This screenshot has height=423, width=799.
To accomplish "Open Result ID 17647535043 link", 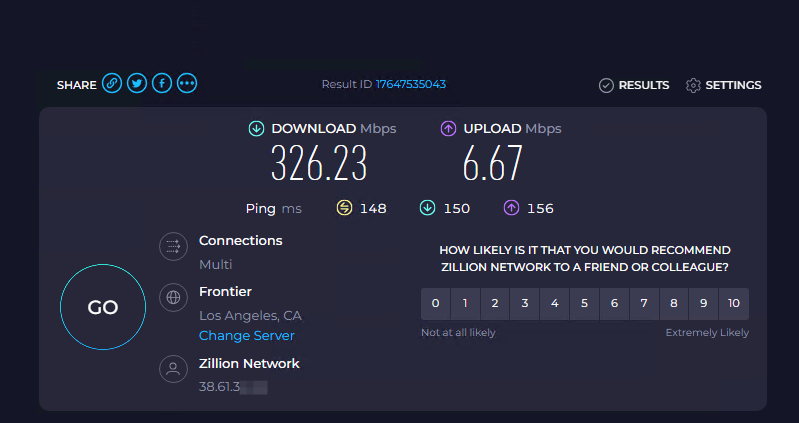I will tap(410, 85).
